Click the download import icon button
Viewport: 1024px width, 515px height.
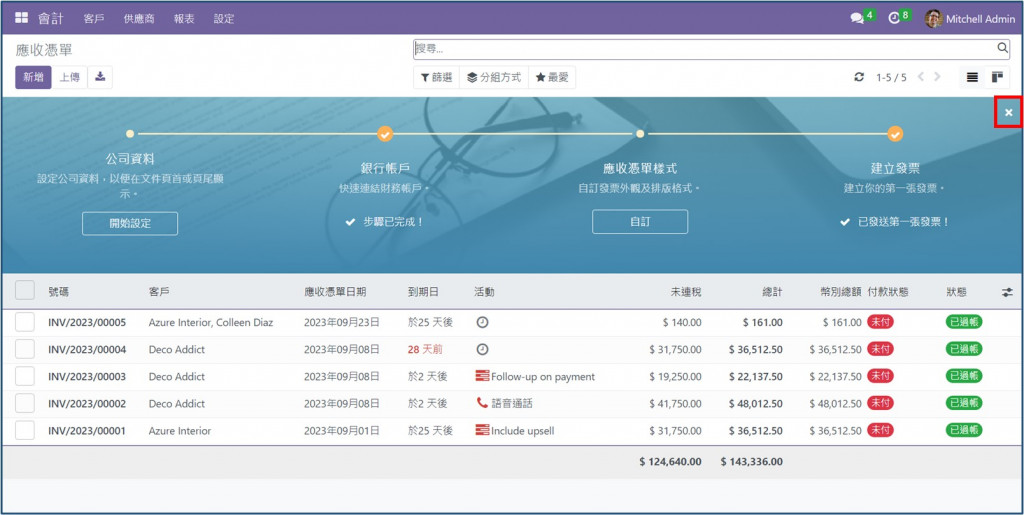tap(100, 77)
